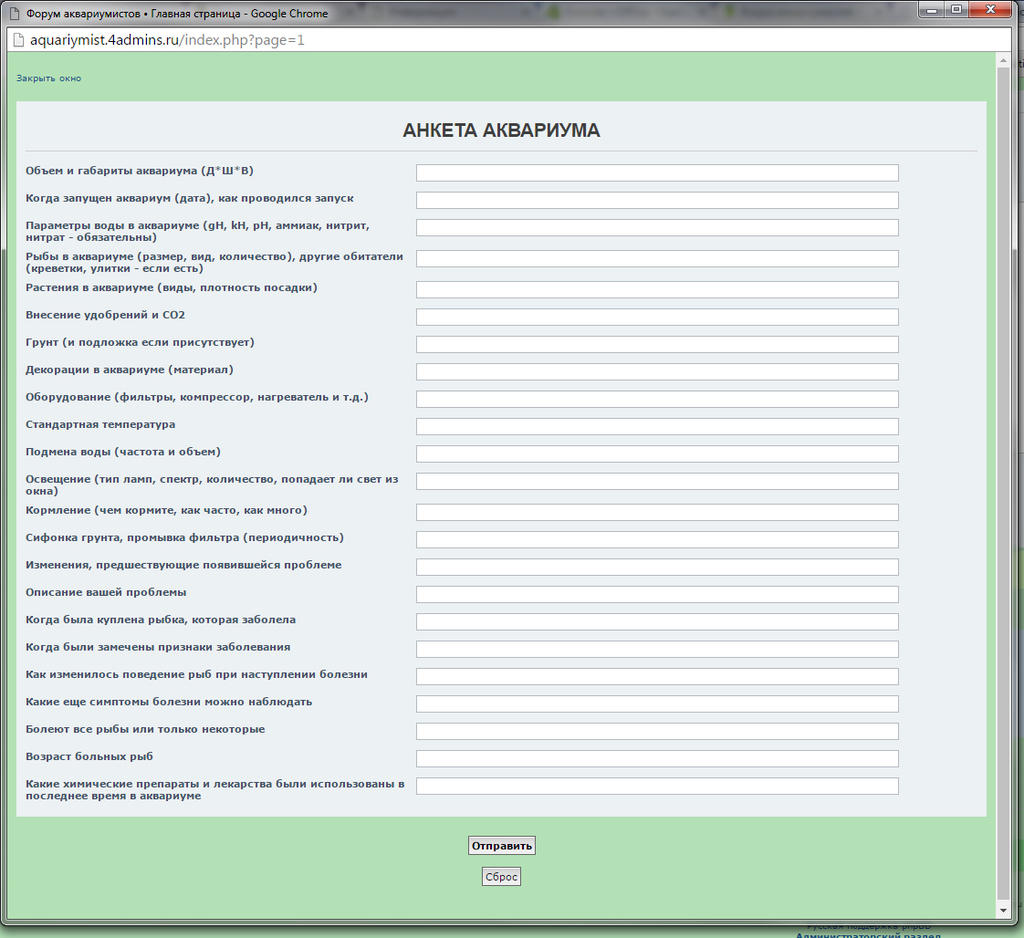Click the page icon in the address bar
1024x938 pixels.
tap(16, 41)
